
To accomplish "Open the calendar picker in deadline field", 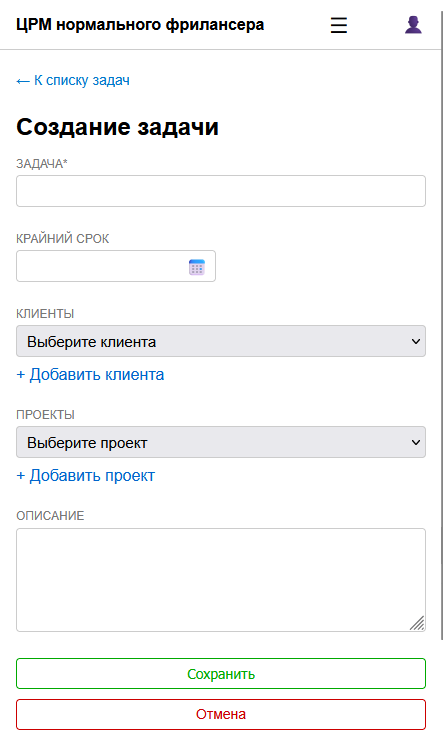I will [x=197, y=267].
